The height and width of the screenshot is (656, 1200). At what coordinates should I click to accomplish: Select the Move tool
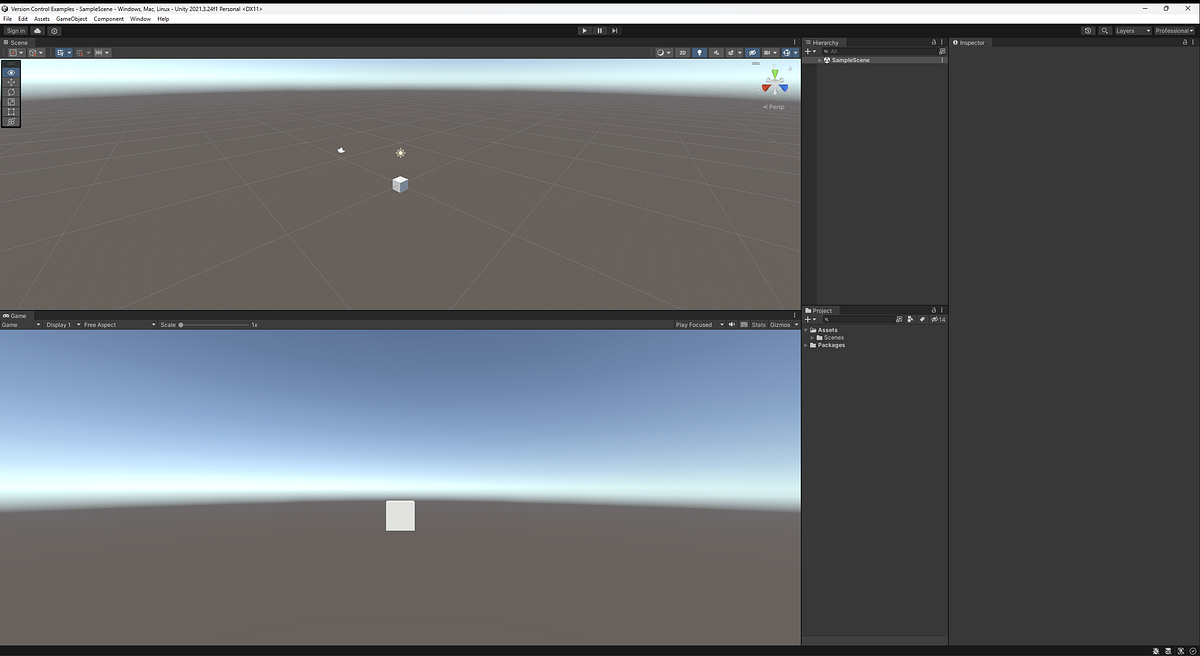click(x=11, y=82)
